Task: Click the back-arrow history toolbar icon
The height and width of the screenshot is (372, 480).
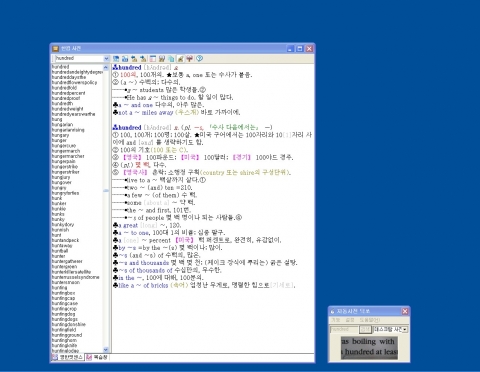Action: 134,59
